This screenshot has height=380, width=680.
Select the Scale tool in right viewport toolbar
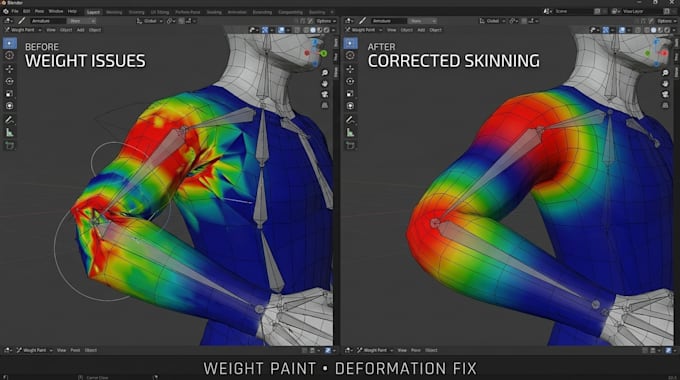350,94
